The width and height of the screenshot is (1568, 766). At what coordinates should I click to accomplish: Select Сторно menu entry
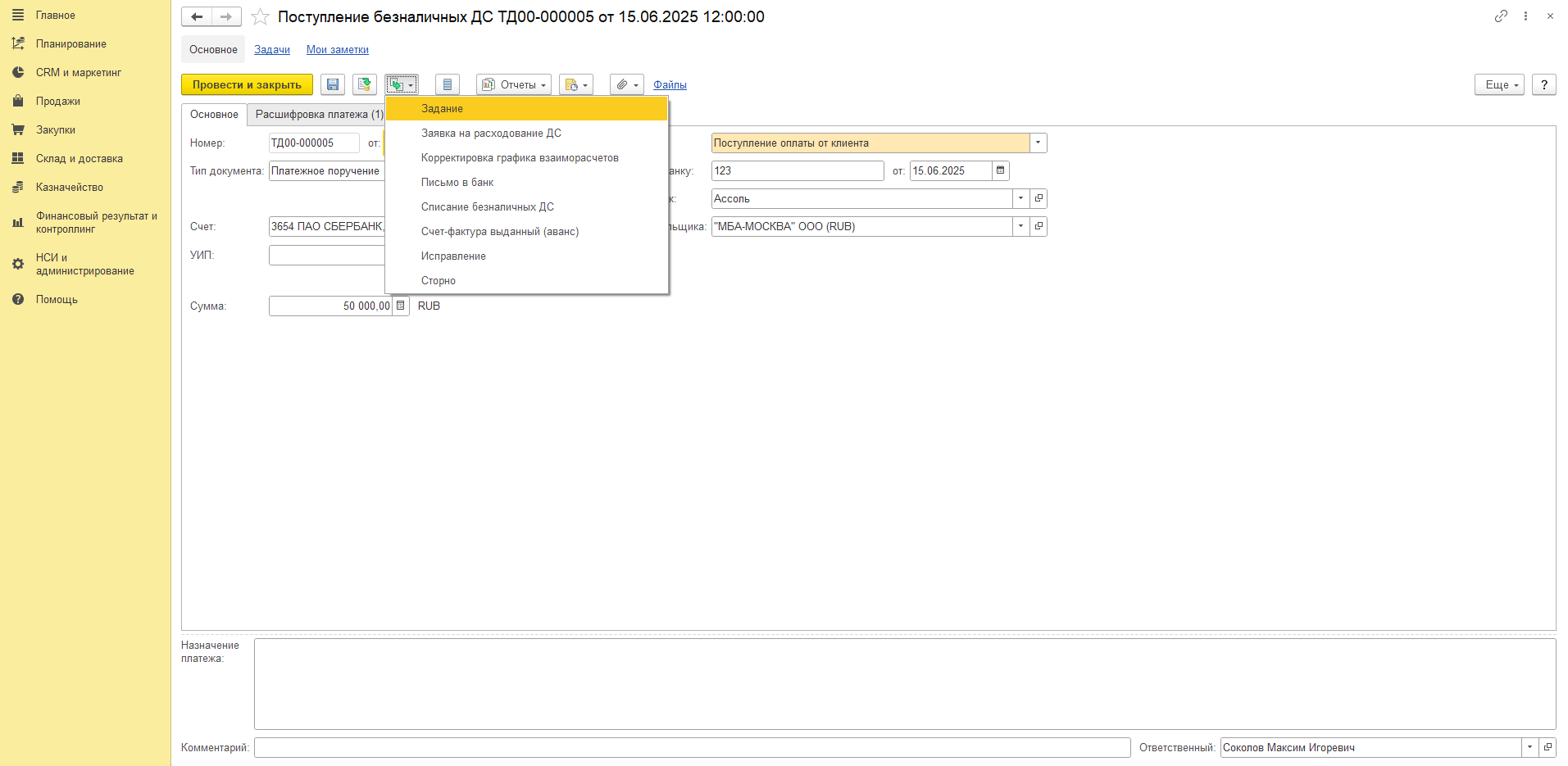click(527, 280)
